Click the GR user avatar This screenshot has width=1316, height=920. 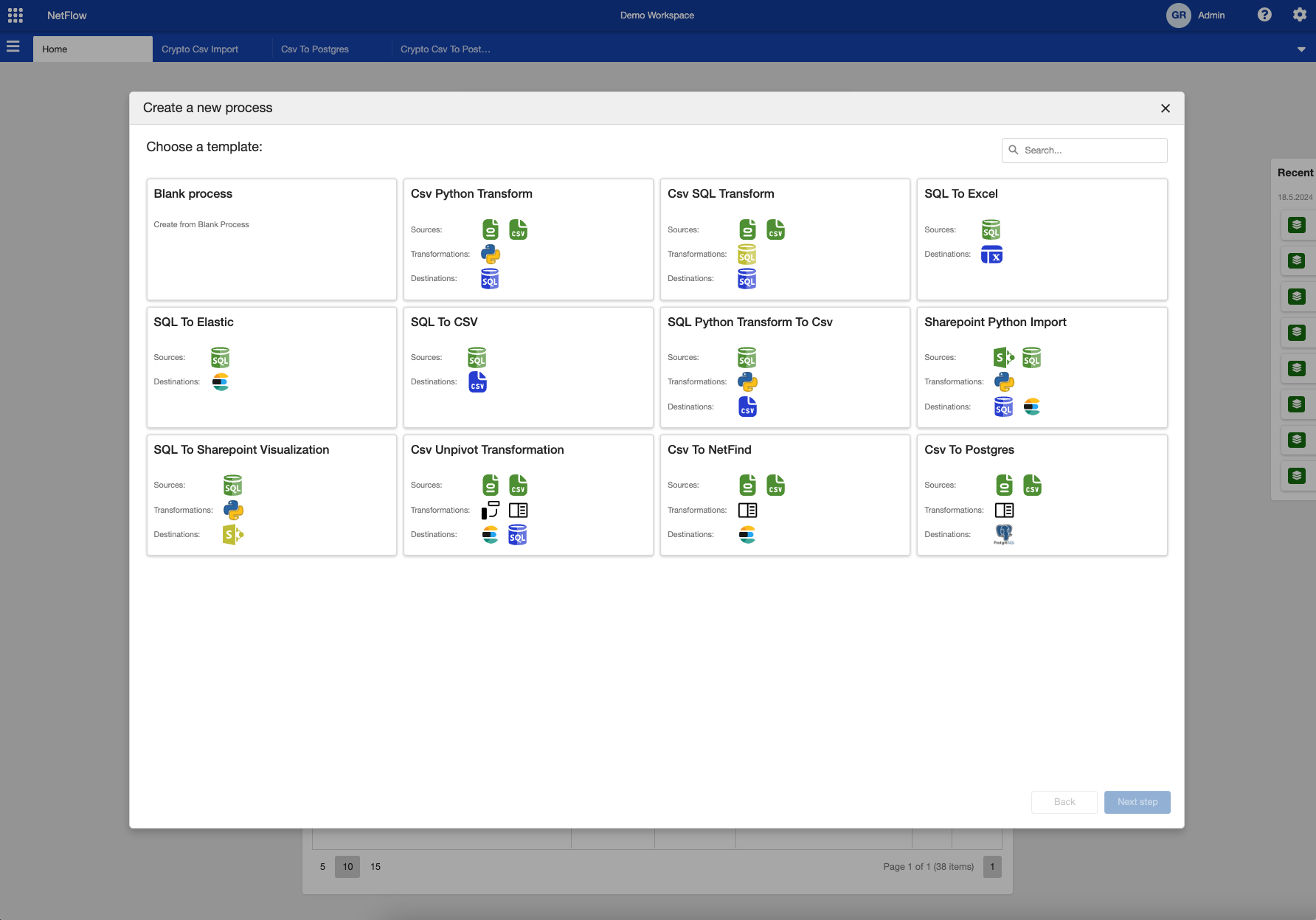click(x=1178, y=15)
